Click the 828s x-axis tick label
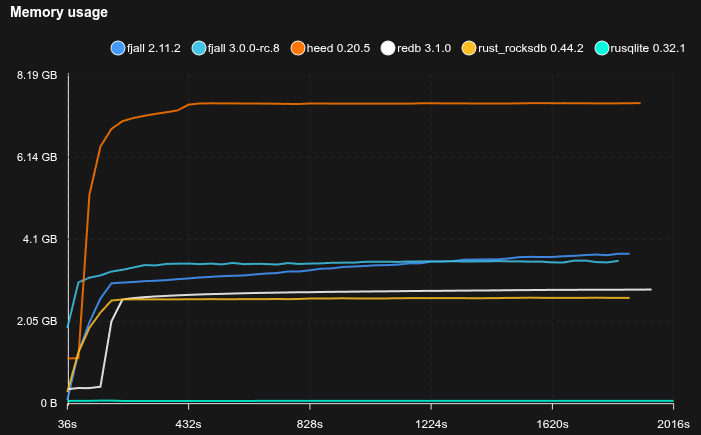Screen dimensions: 701x435 pyautogui.click(x=310, y=423)
